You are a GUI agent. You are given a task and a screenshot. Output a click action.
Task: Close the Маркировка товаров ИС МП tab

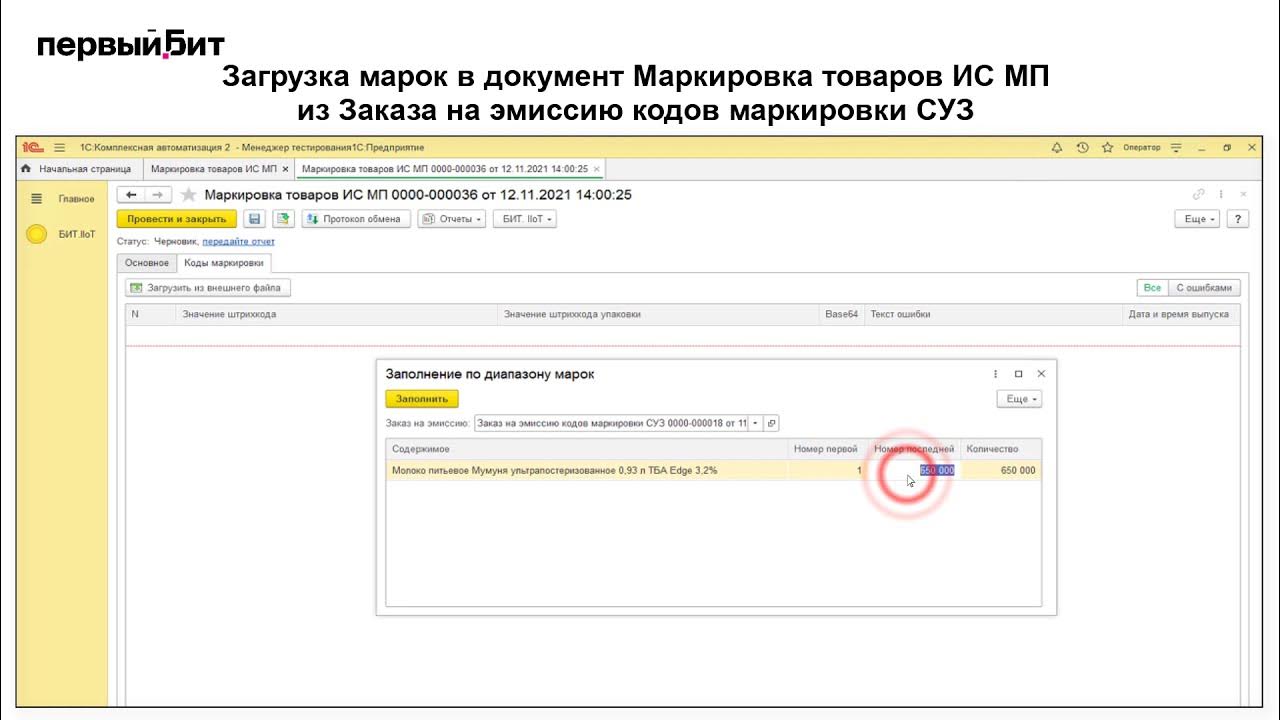click(x=285, y=169)
